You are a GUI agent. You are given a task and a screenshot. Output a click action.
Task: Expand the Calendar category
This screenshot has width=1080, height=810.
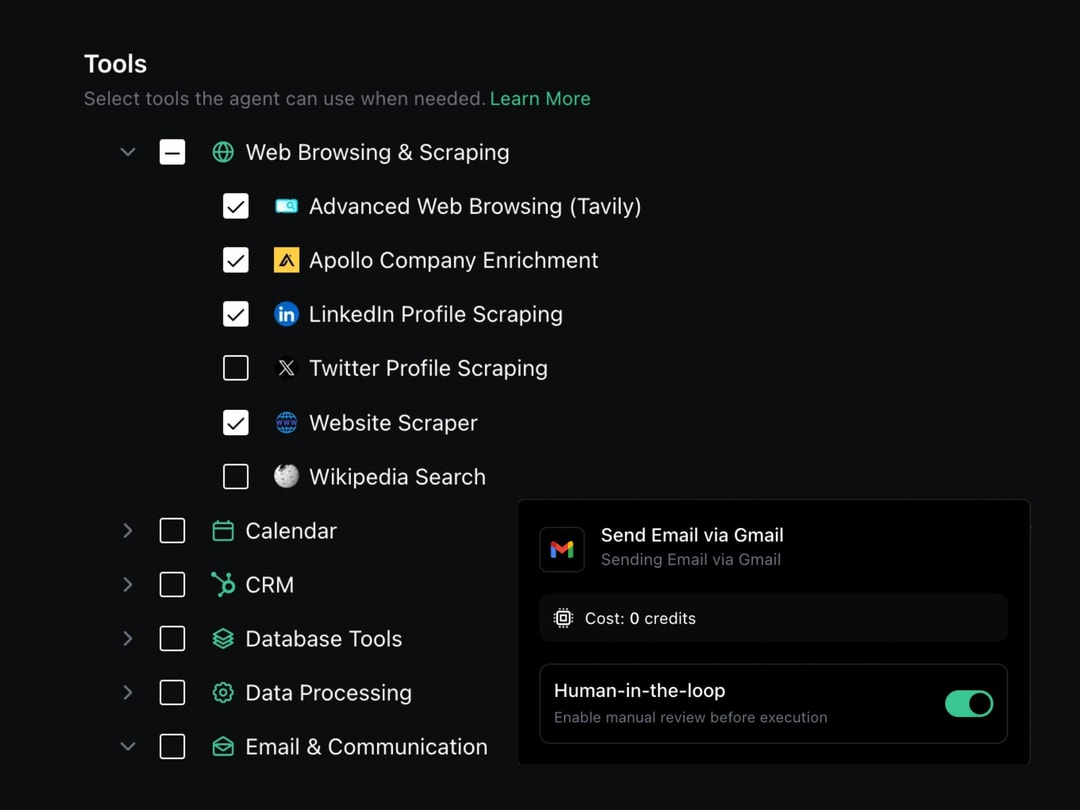tap(128, 531)
